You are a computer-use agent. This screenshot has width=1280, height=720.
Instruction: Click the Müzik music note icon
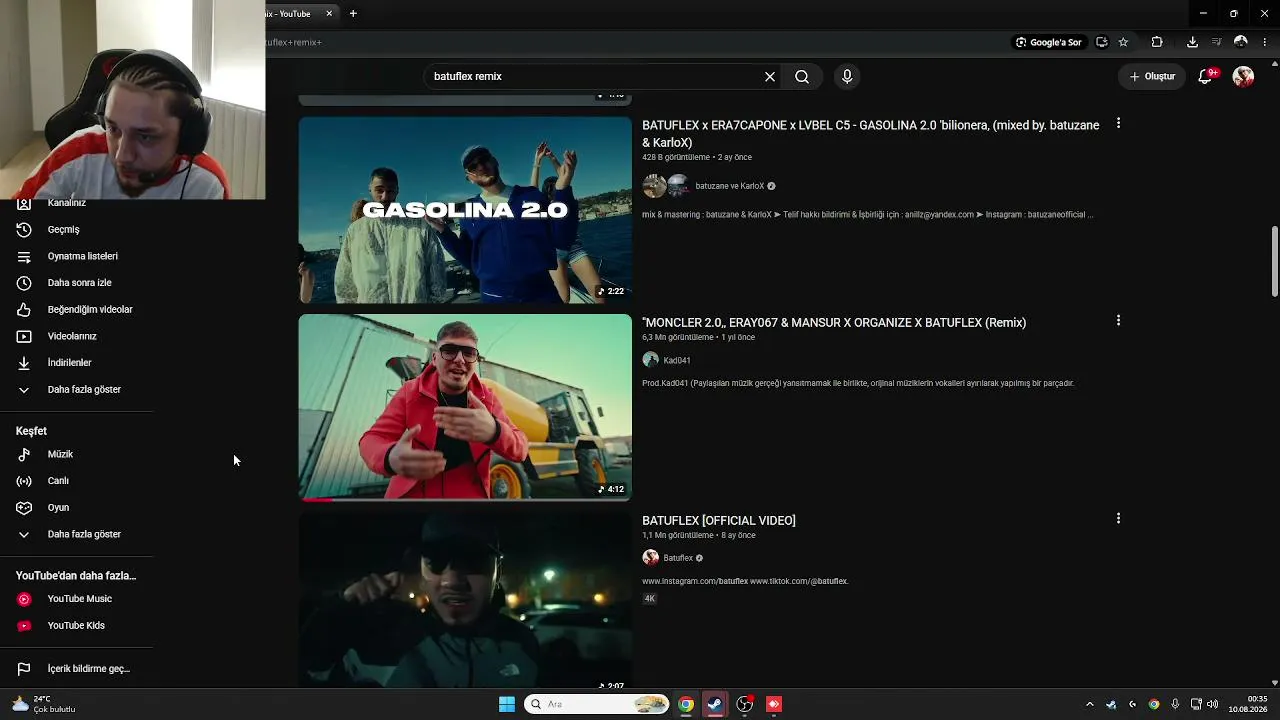click(x=24, y=454)
